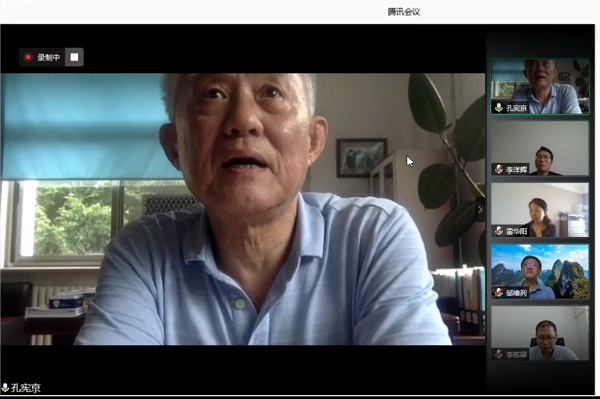Viewport: 600px width, 399px height.
Task: Click the muted microphone icon beside 雷华阳
Action: coord(499,231)
